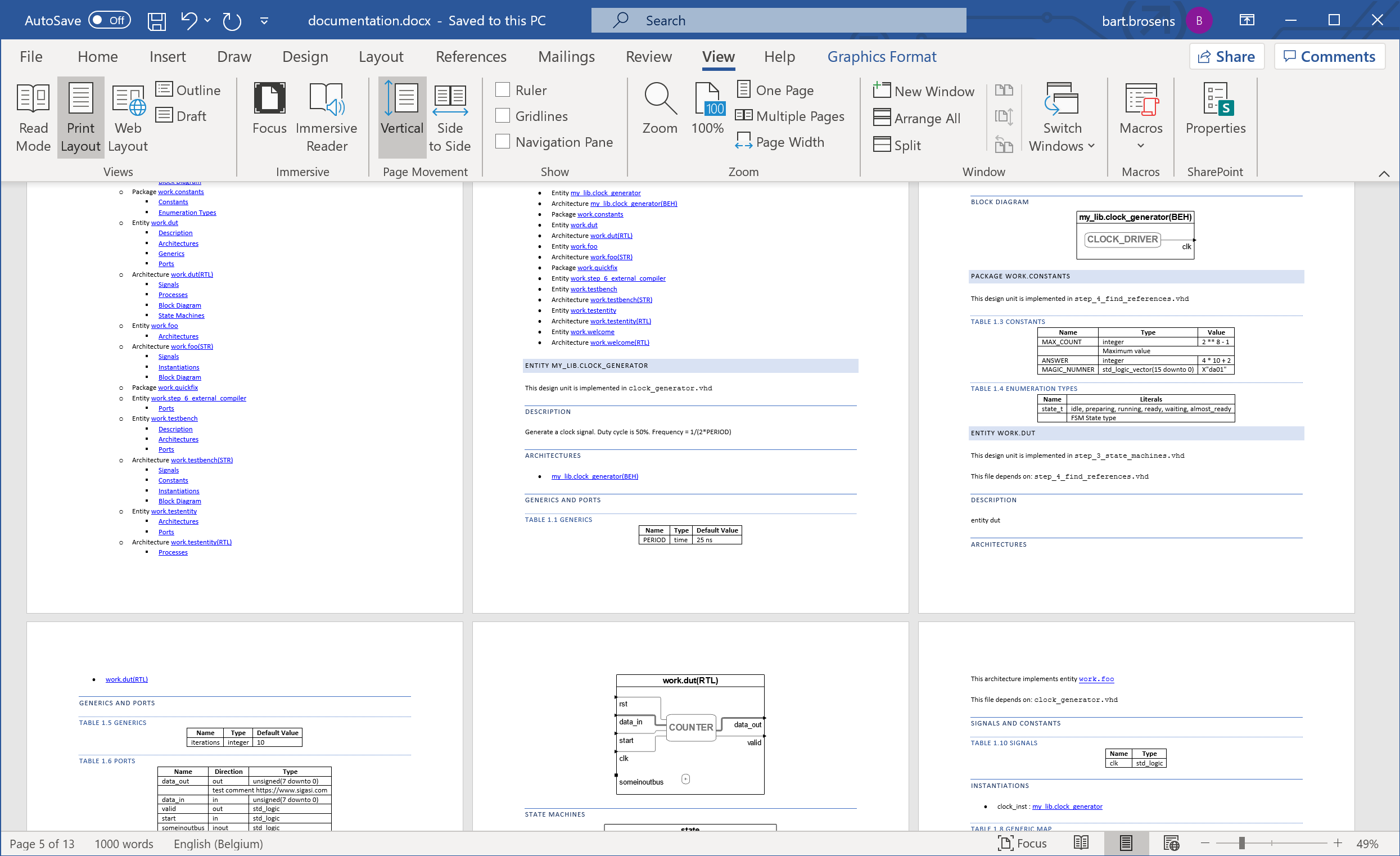Click Ribbon Display Options icon
Screen dimensions: 1400x856
(1247, 21)
